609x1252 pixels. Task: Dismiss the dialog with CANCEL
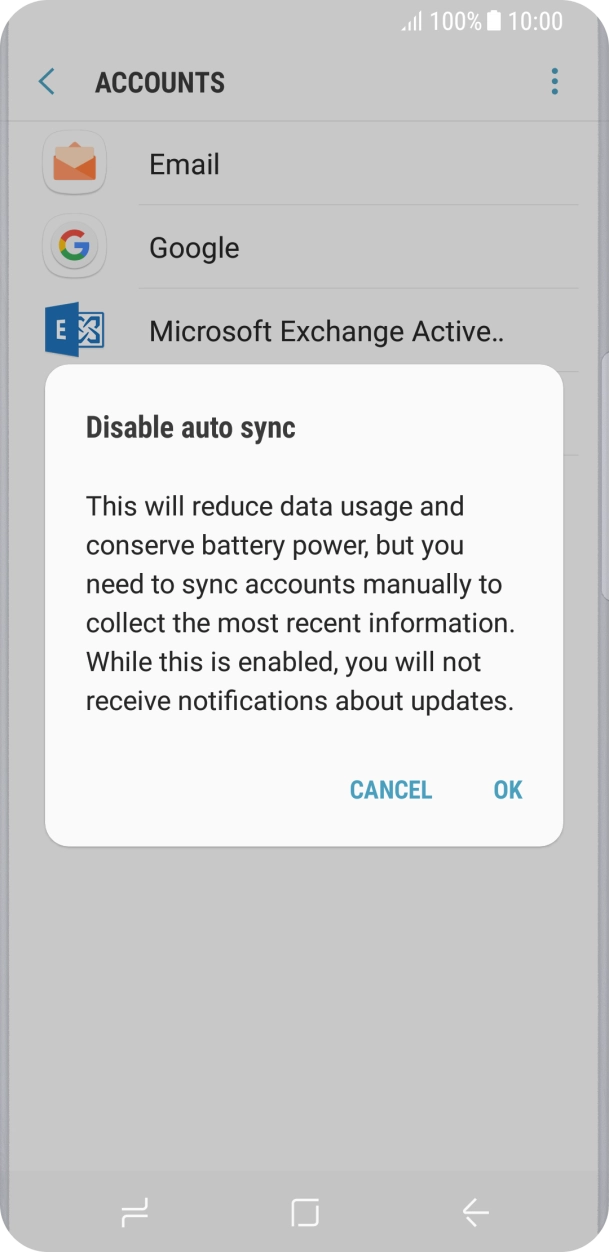pyautogui.click(x=390, y=790)
